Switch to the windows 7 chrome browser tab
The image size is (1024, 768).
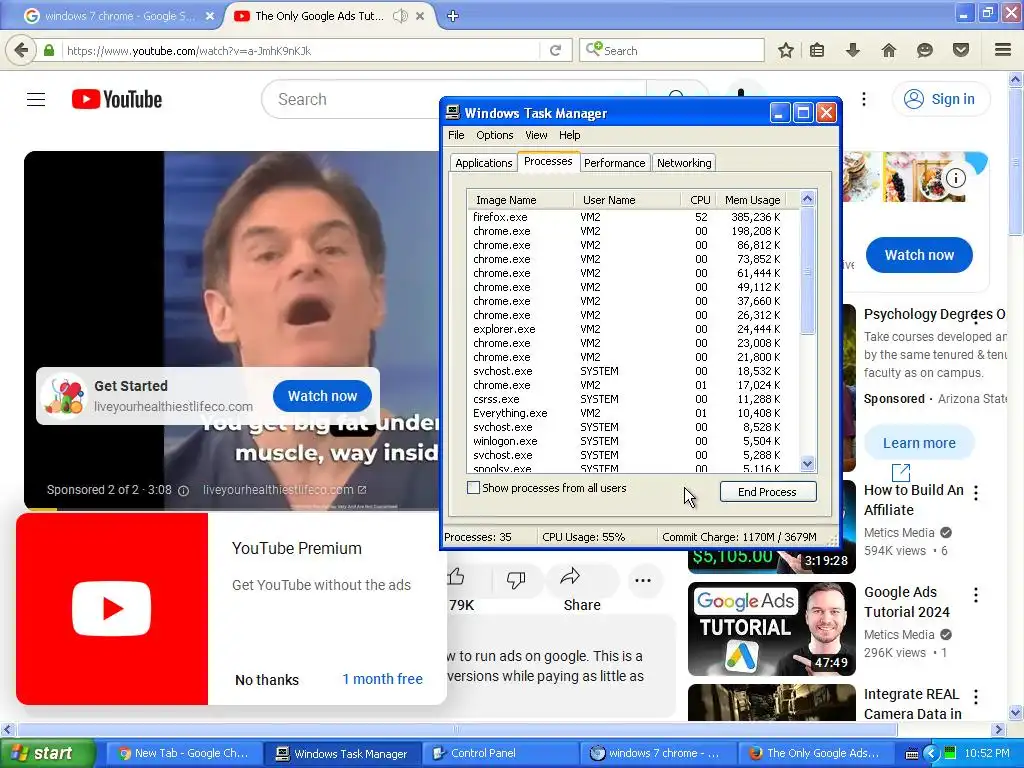pos(119,16)
